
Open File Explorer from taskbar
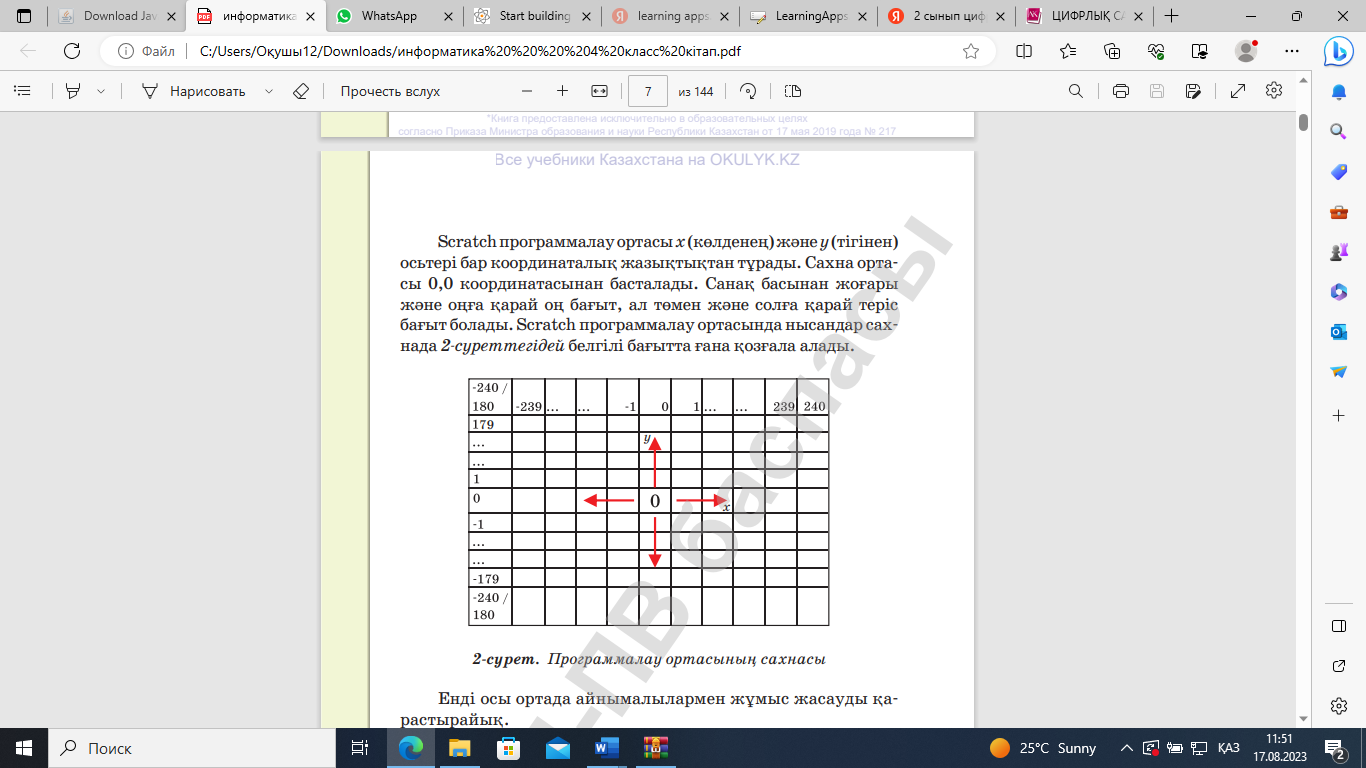pos(459,748)
